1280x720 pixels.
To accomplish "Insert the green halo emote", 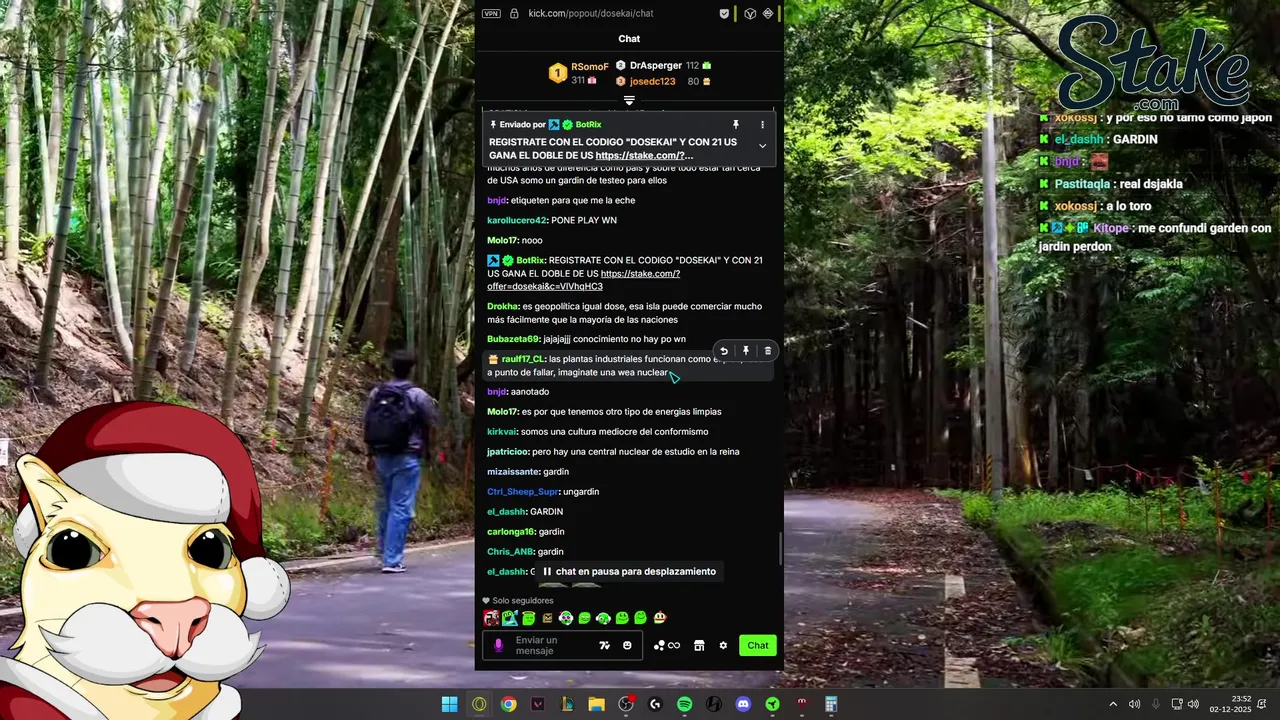I will click(x=529, y=618).
